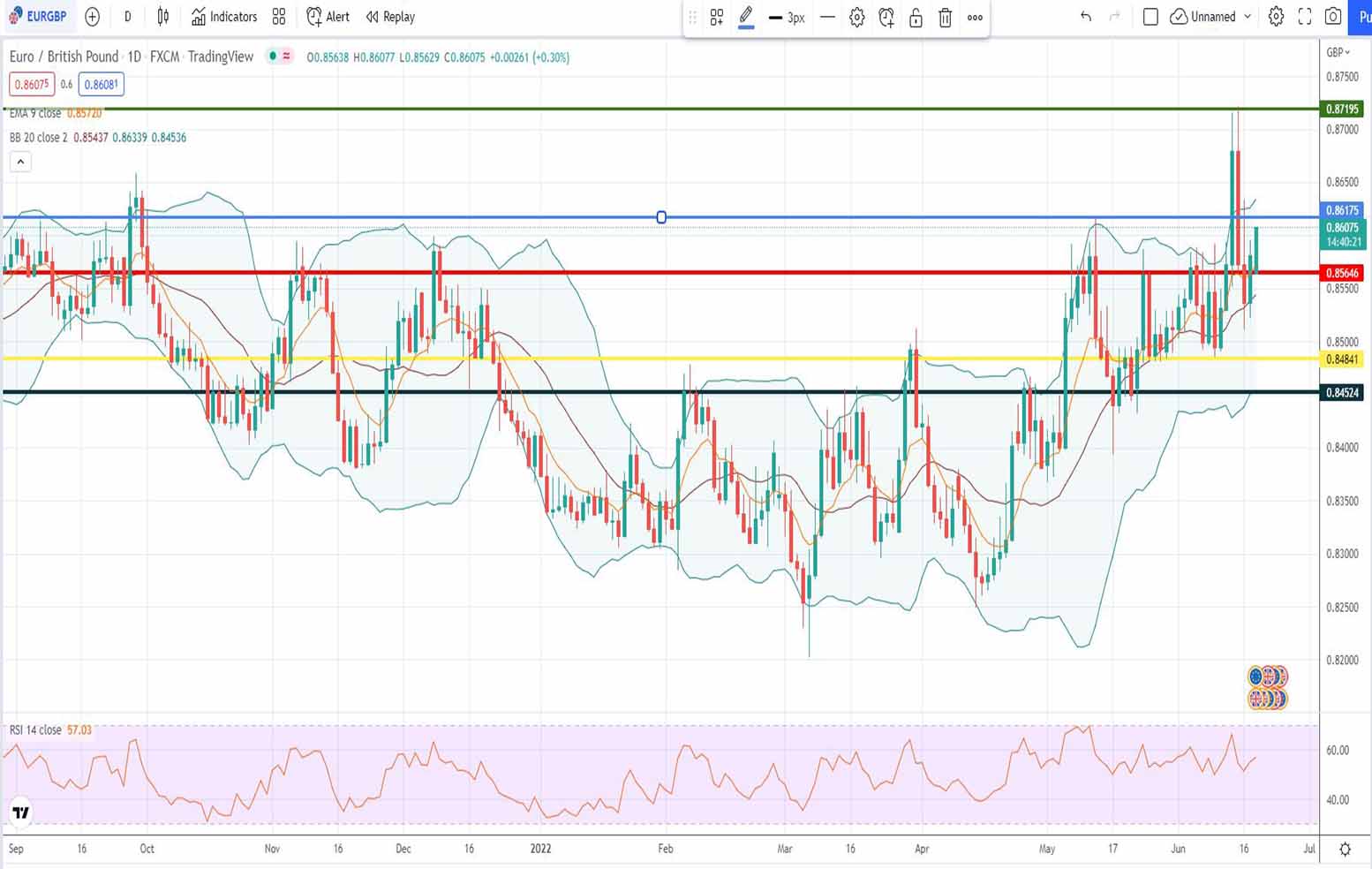This screenshot has width=1372, height=869.
Task: Toggle the lock on the selected drawing
Action: (916, 18)
